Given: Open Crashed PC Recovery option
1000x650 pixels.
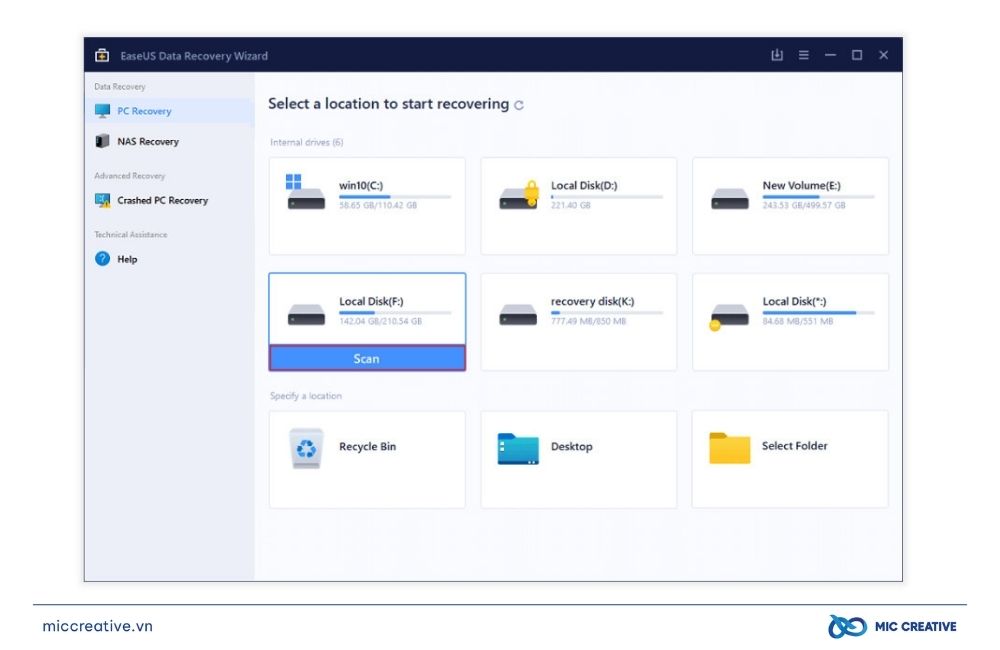Looking at the screenshot, I should [169, 200].
